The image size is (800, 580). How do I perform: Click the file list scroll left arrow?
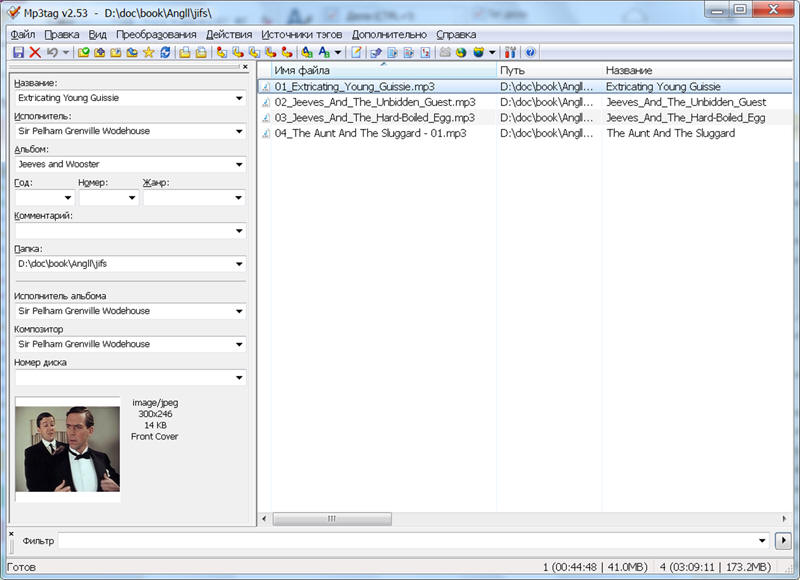(x=264, y=519)
